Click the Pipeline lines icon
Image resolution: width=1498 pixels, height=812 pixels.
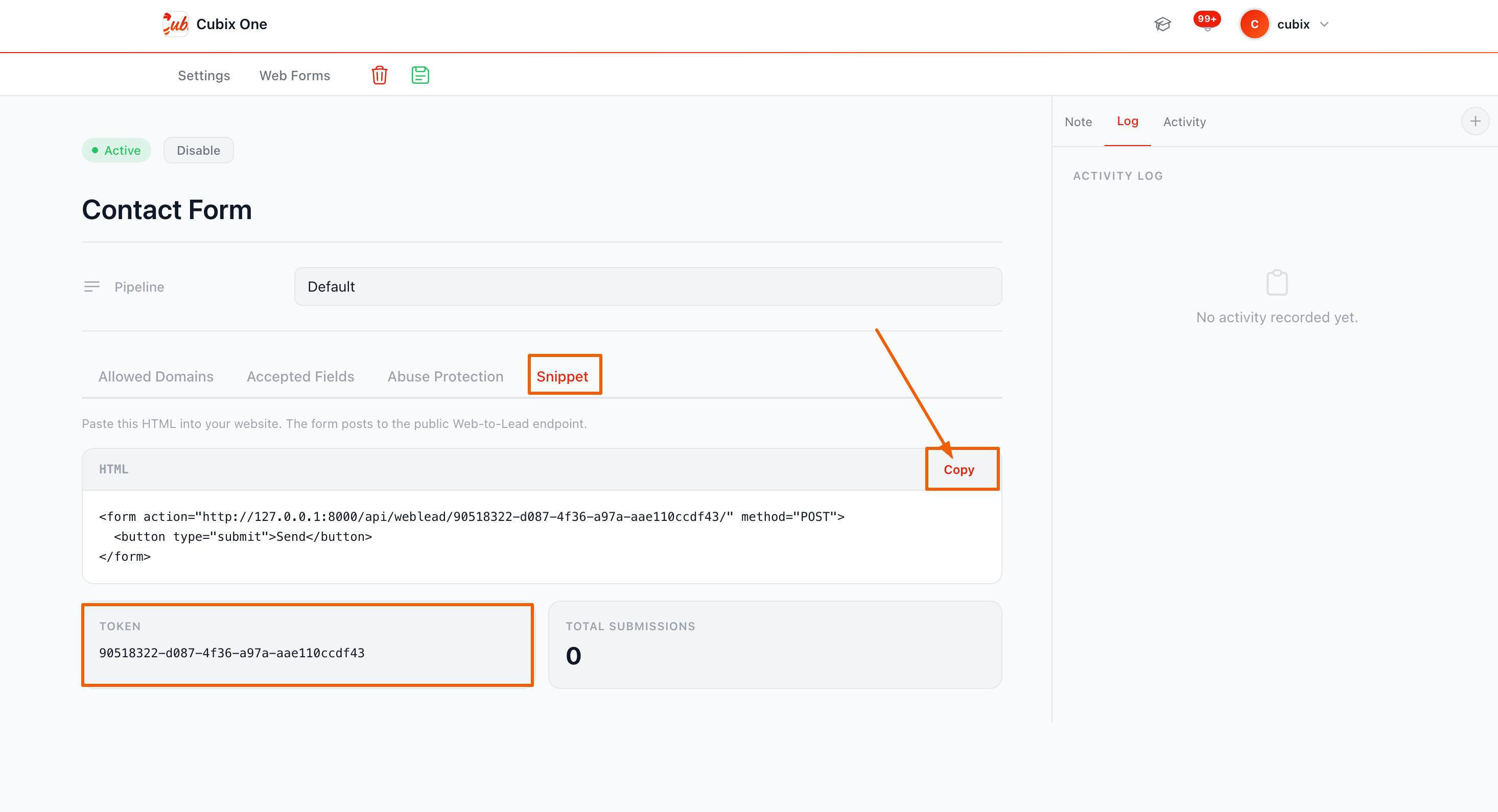coord(92,286)
